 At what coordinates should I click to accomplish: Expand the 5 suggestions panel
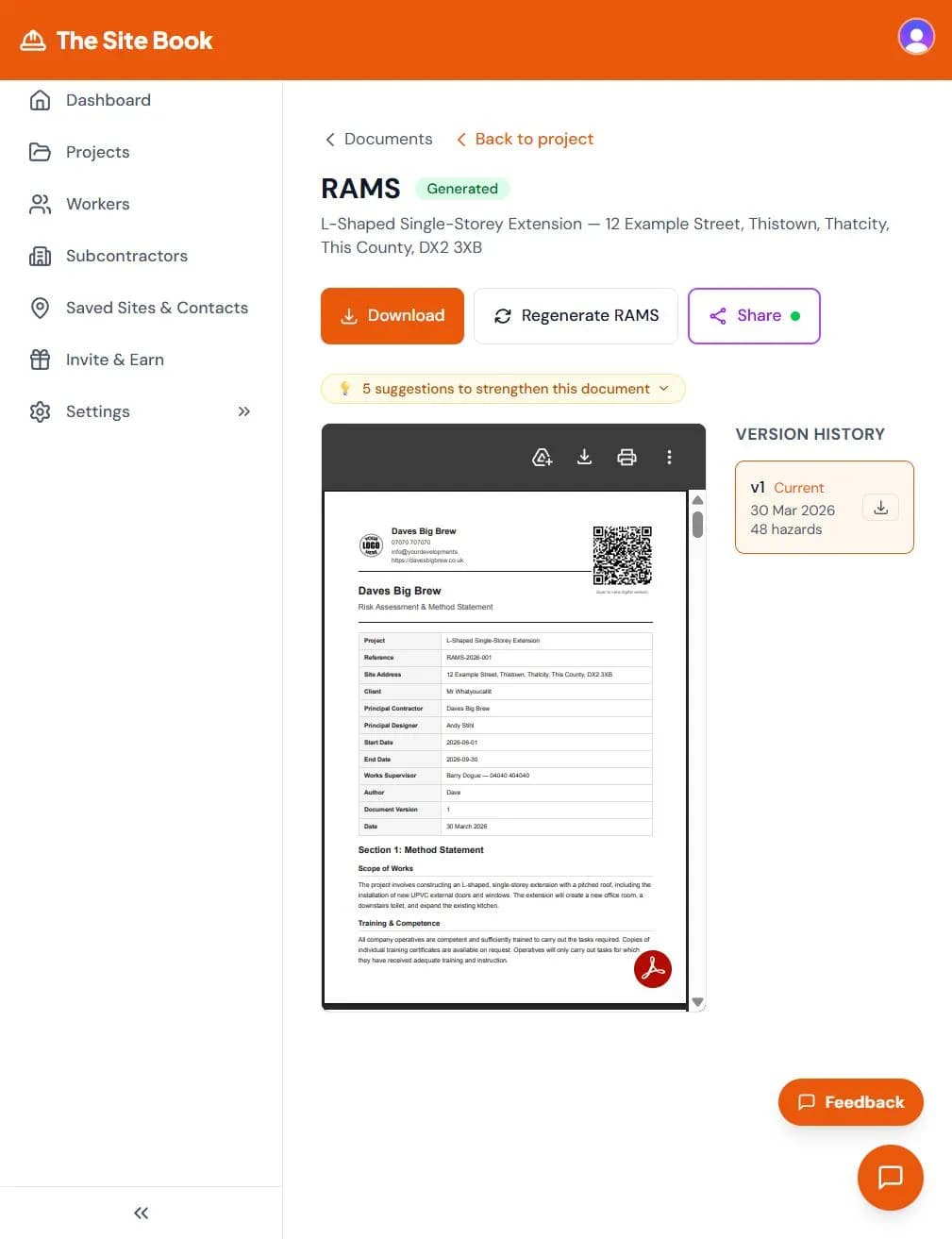504,389
